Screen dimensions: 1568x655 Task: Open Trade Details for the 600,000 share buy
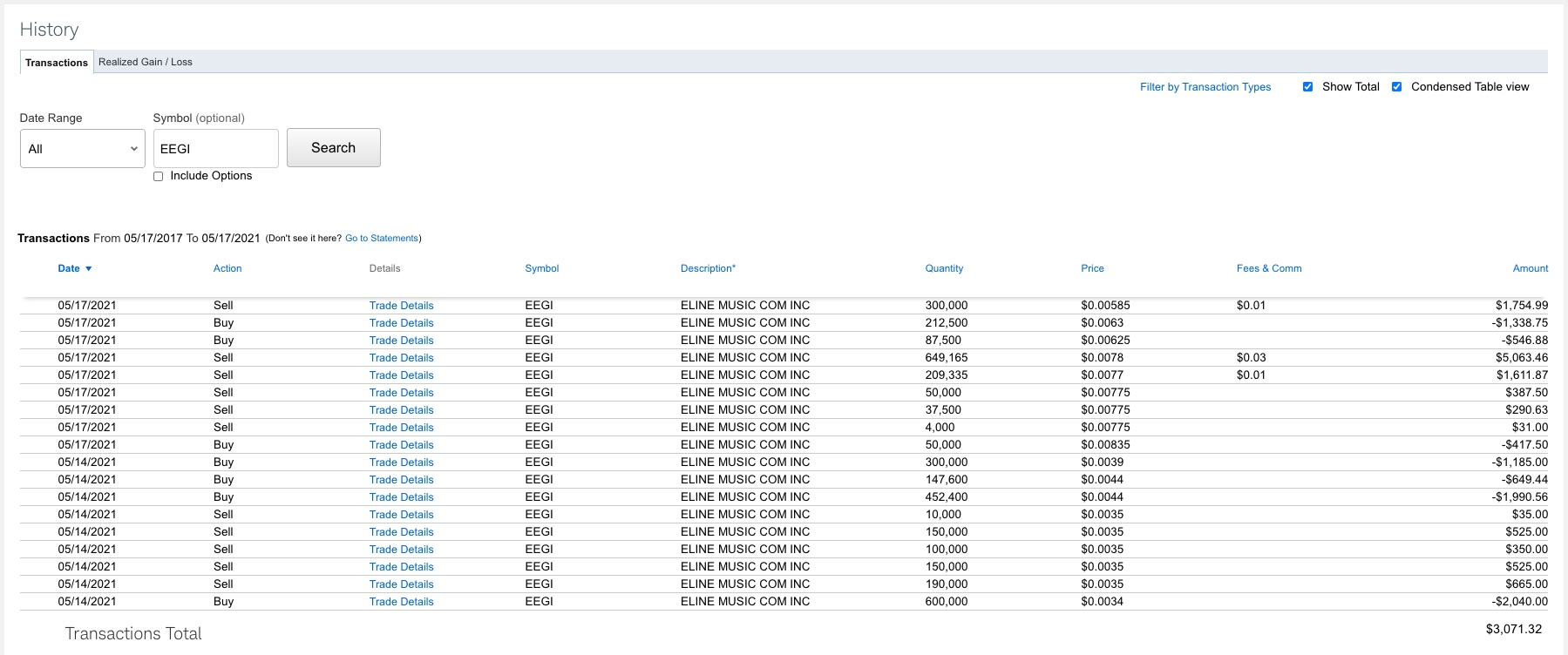click(401, 602)
